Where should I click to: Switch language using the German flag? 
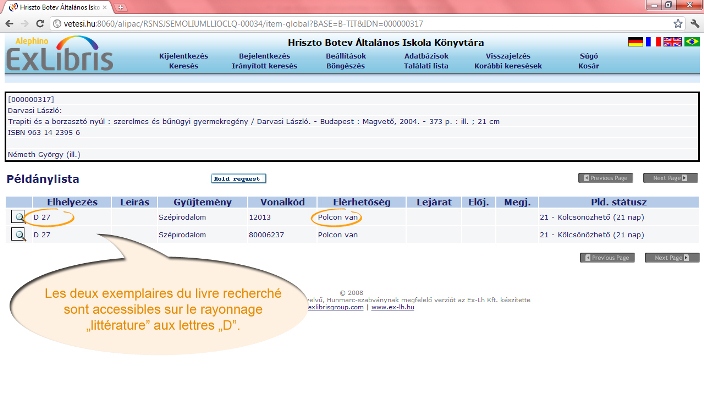pyautogui.click(x=635, y=42)
